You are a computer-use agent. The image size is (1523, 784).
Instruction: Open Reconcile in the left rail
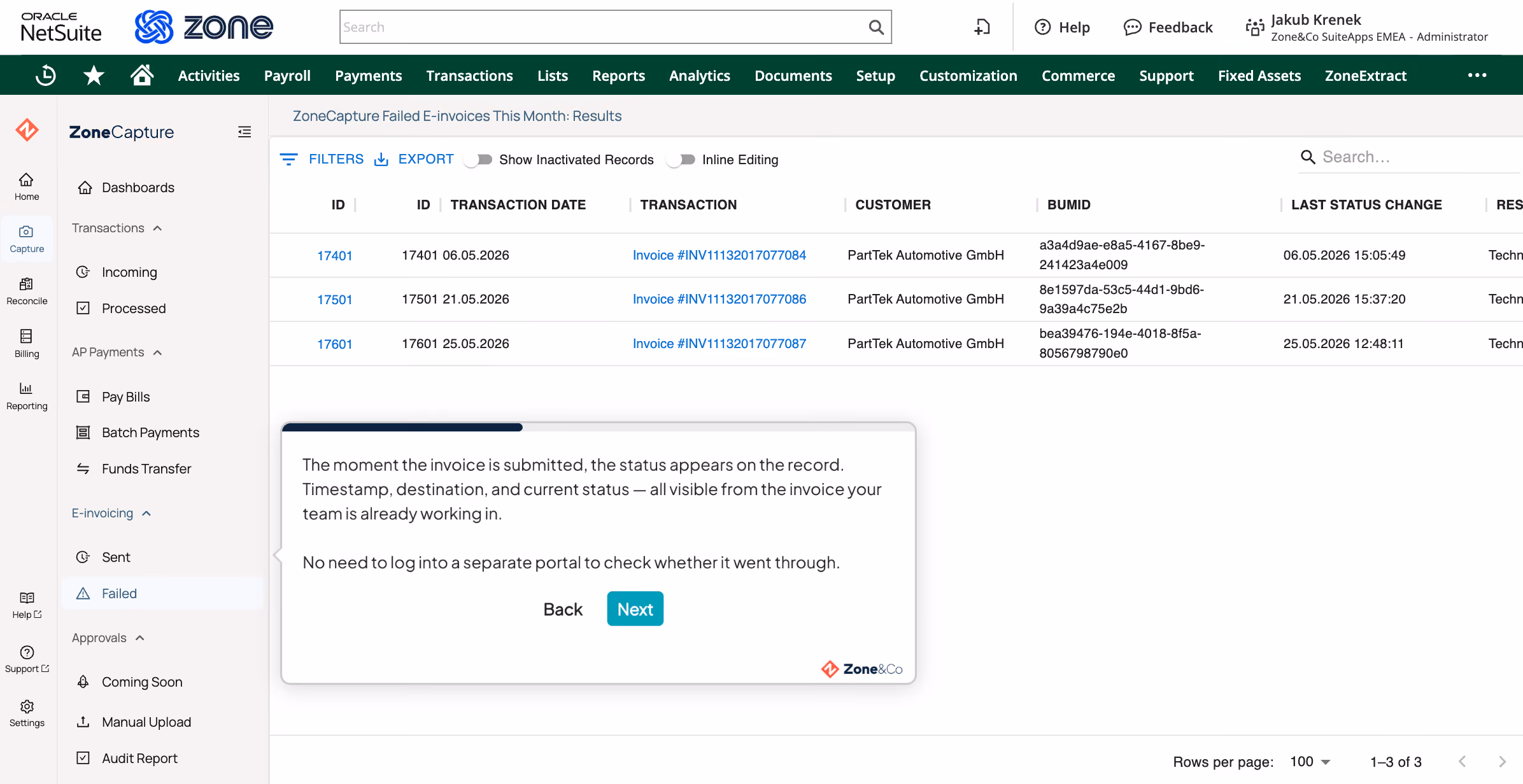pyautogui.click(x=27, y=291)
